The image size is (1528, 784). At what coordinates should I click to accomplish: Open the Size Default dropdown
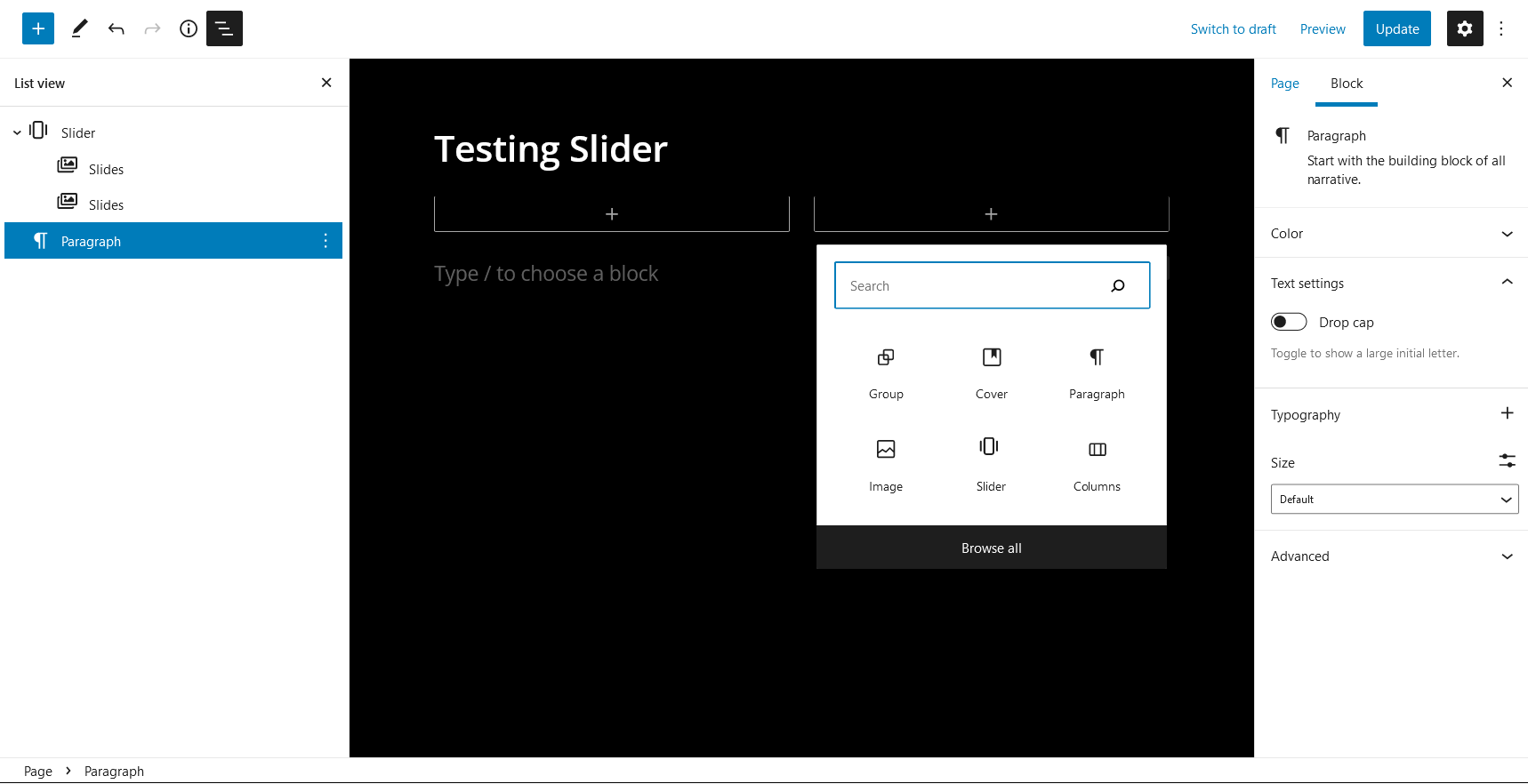pos(1394,500)
